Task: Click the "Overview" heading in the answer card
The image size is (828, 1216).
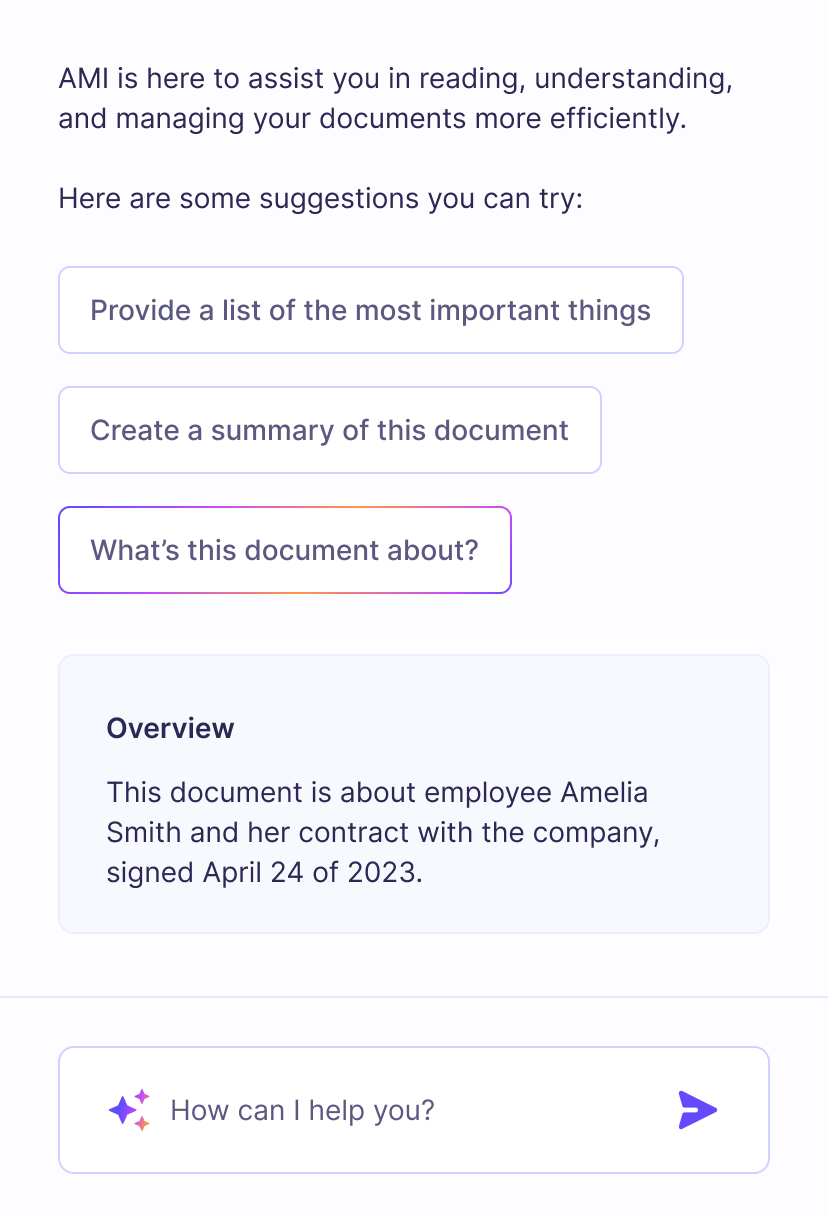Action: click(x=170, y=728)
